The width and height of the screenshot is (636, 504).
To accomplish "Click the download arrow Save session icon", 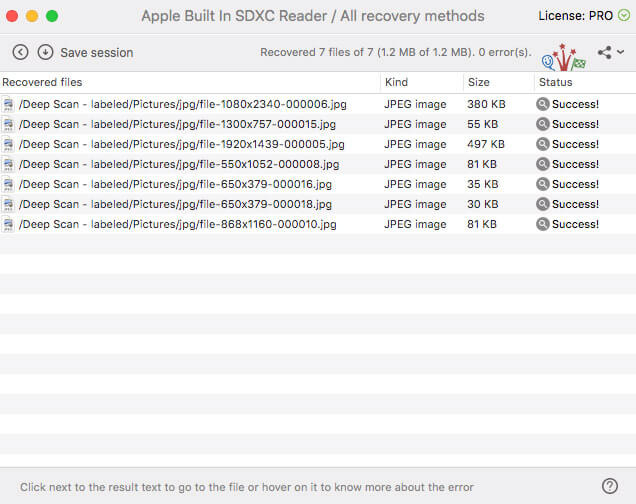I will point(45,52).
